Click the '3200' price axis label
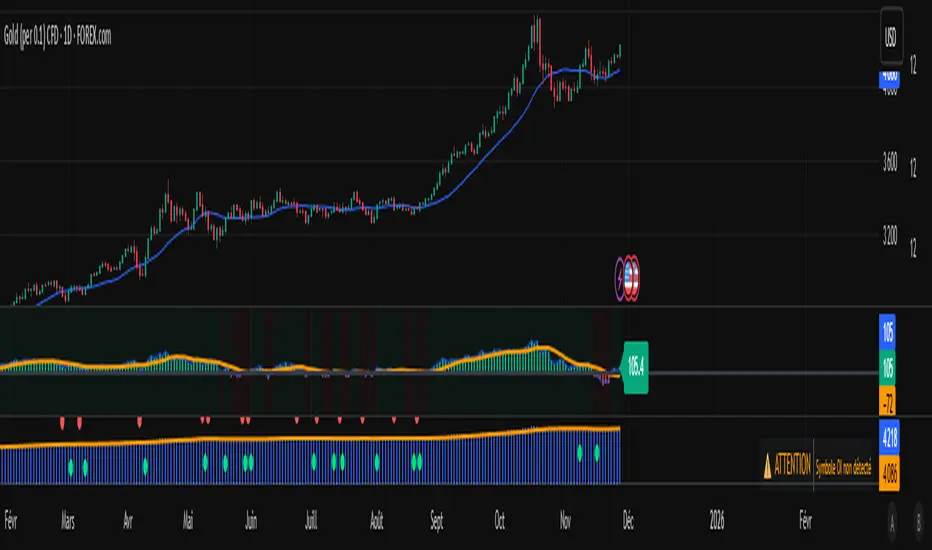Viewport: 932px width, 550px height. (890, 235)
